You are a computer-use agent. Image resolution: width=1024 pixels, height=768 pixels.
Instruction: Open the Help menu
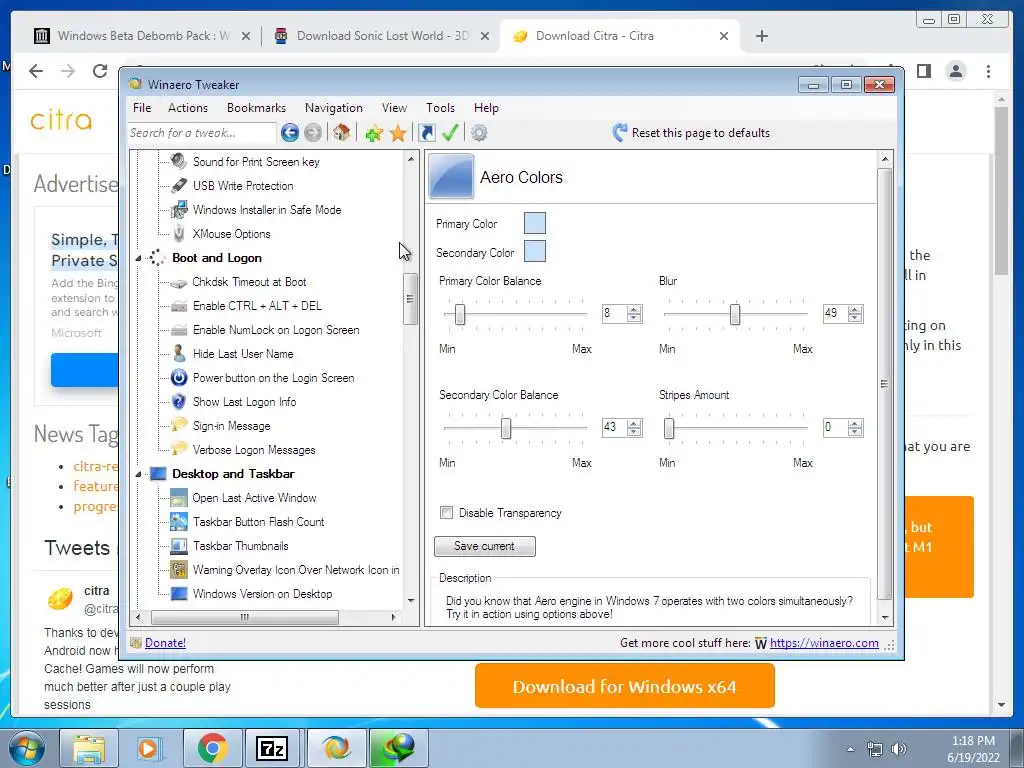(x=486, y=108)
